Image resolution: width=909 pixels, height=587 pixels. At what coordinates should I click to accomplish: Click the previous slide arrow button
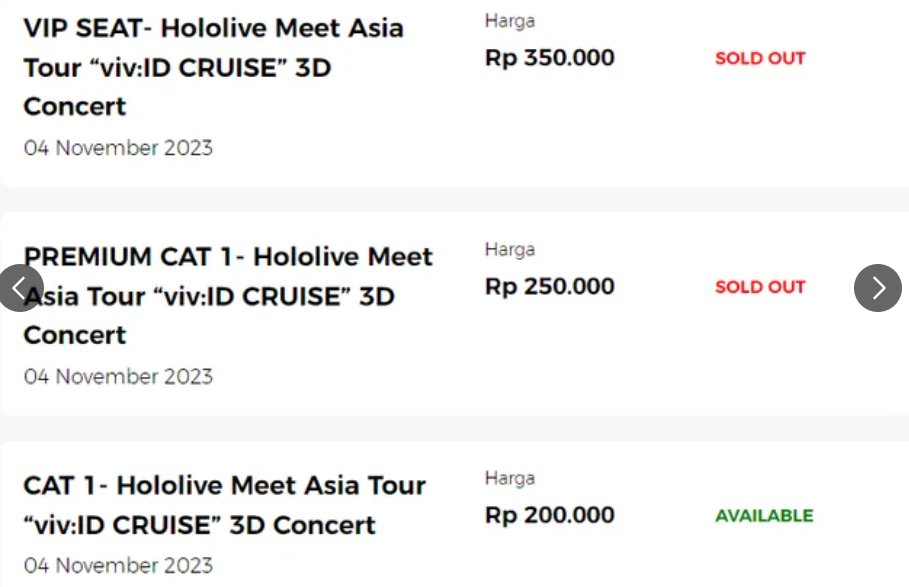[x=20, y=288]
